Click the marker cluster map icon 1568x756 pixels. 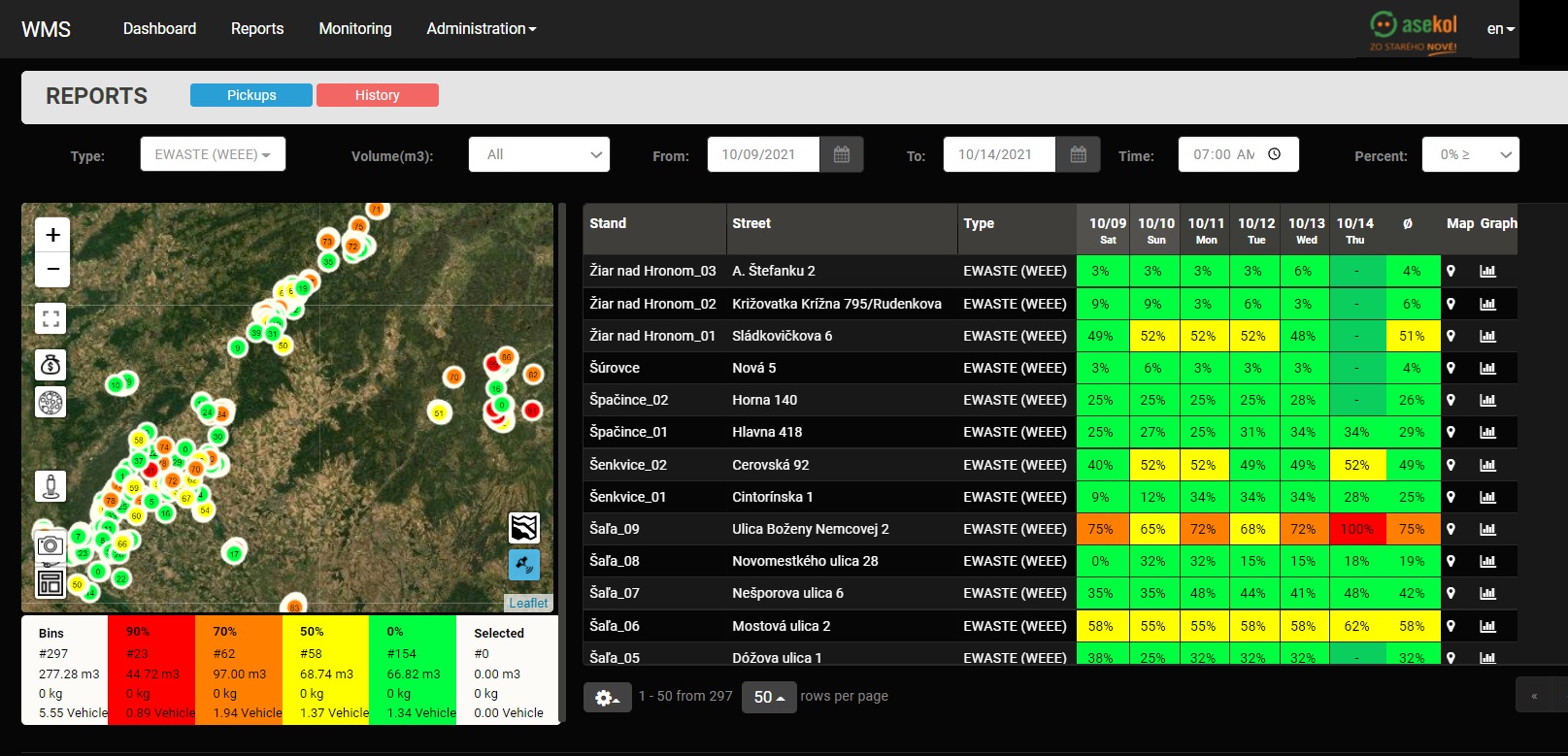coord(51,402)
